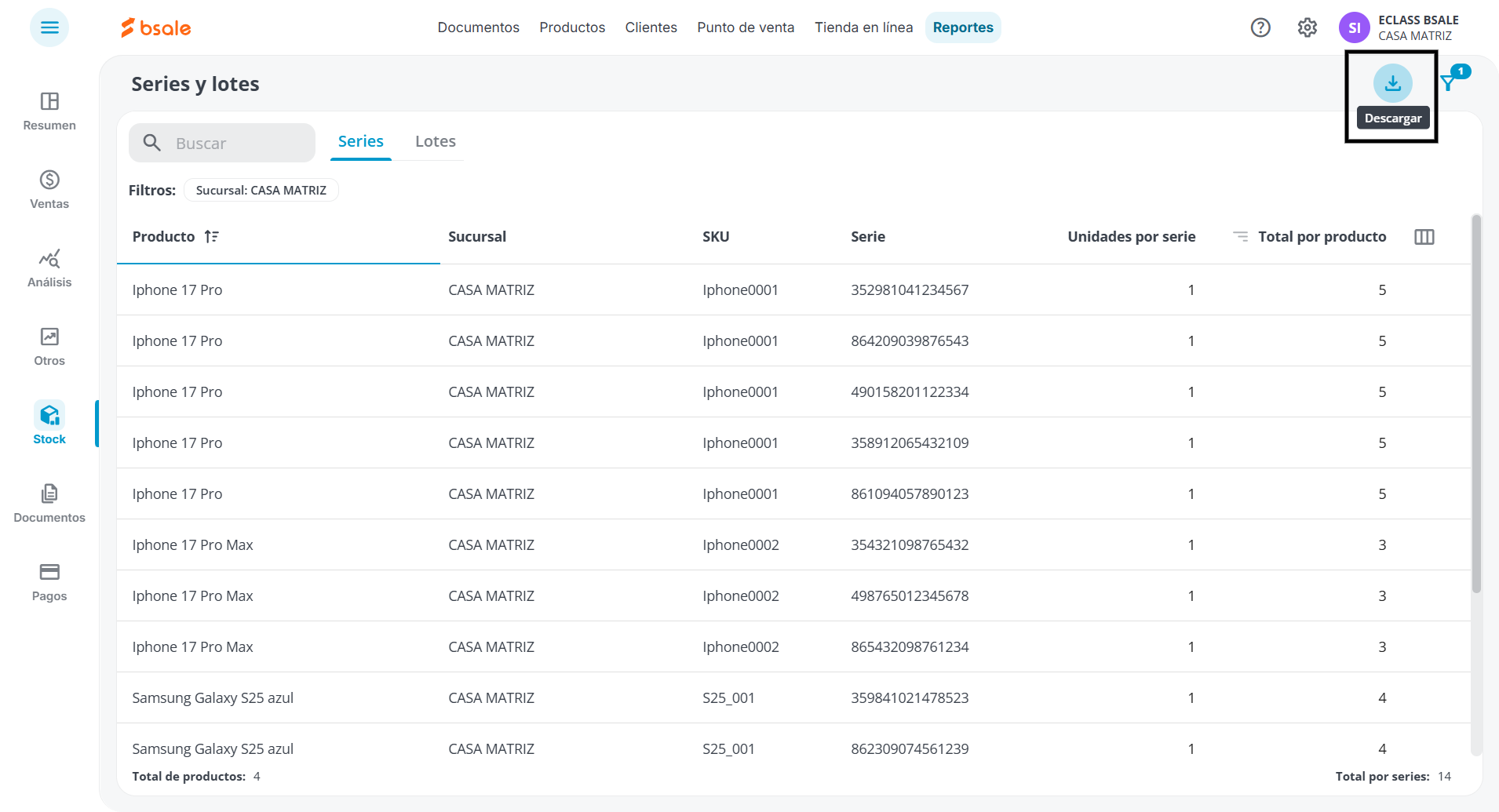1499x812 pixels.
Task: Open the settings gear icon
Action: [1307, 27]
